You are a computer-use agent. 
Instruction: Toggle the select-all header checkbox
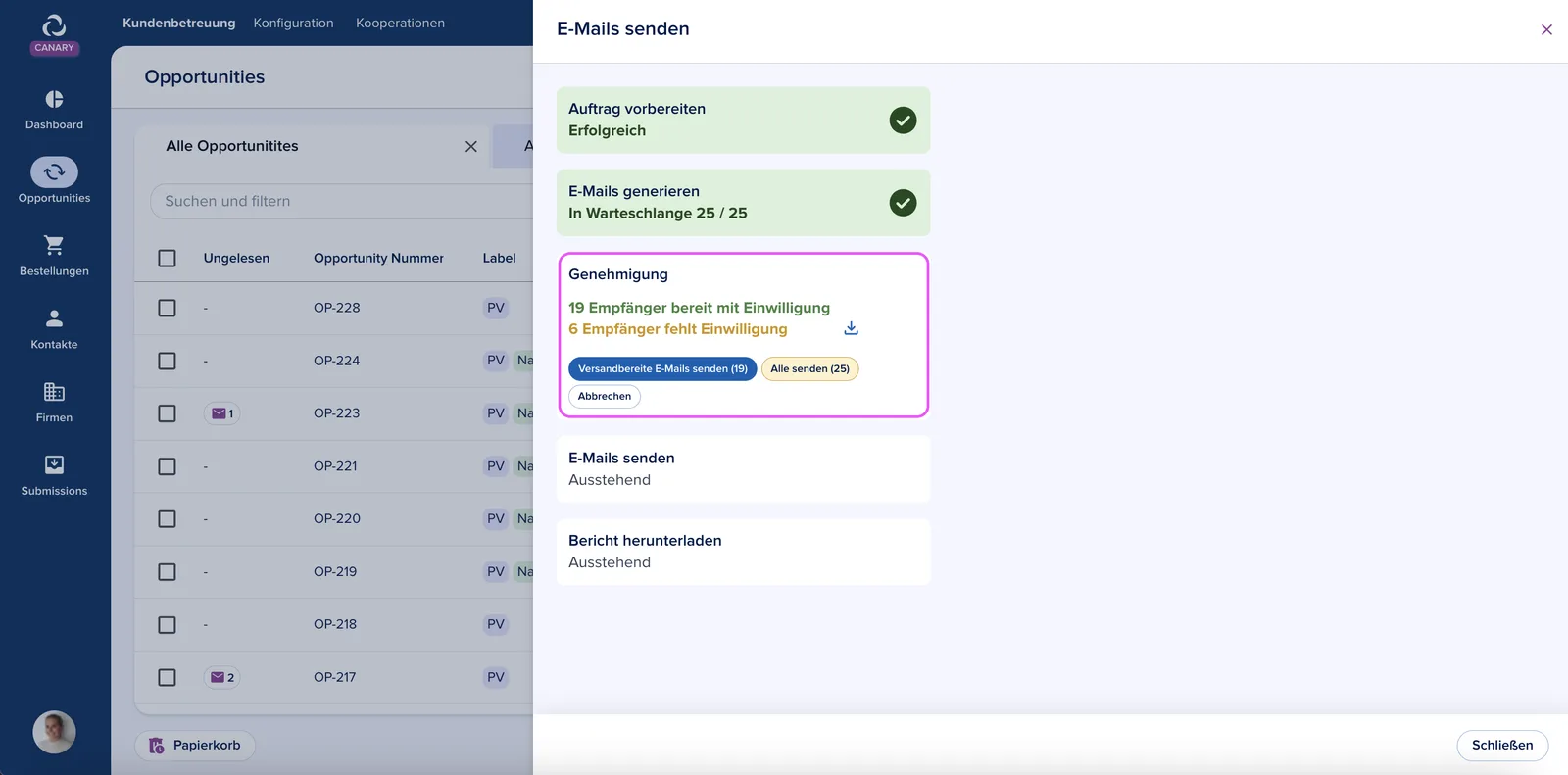tap(168, 258)
